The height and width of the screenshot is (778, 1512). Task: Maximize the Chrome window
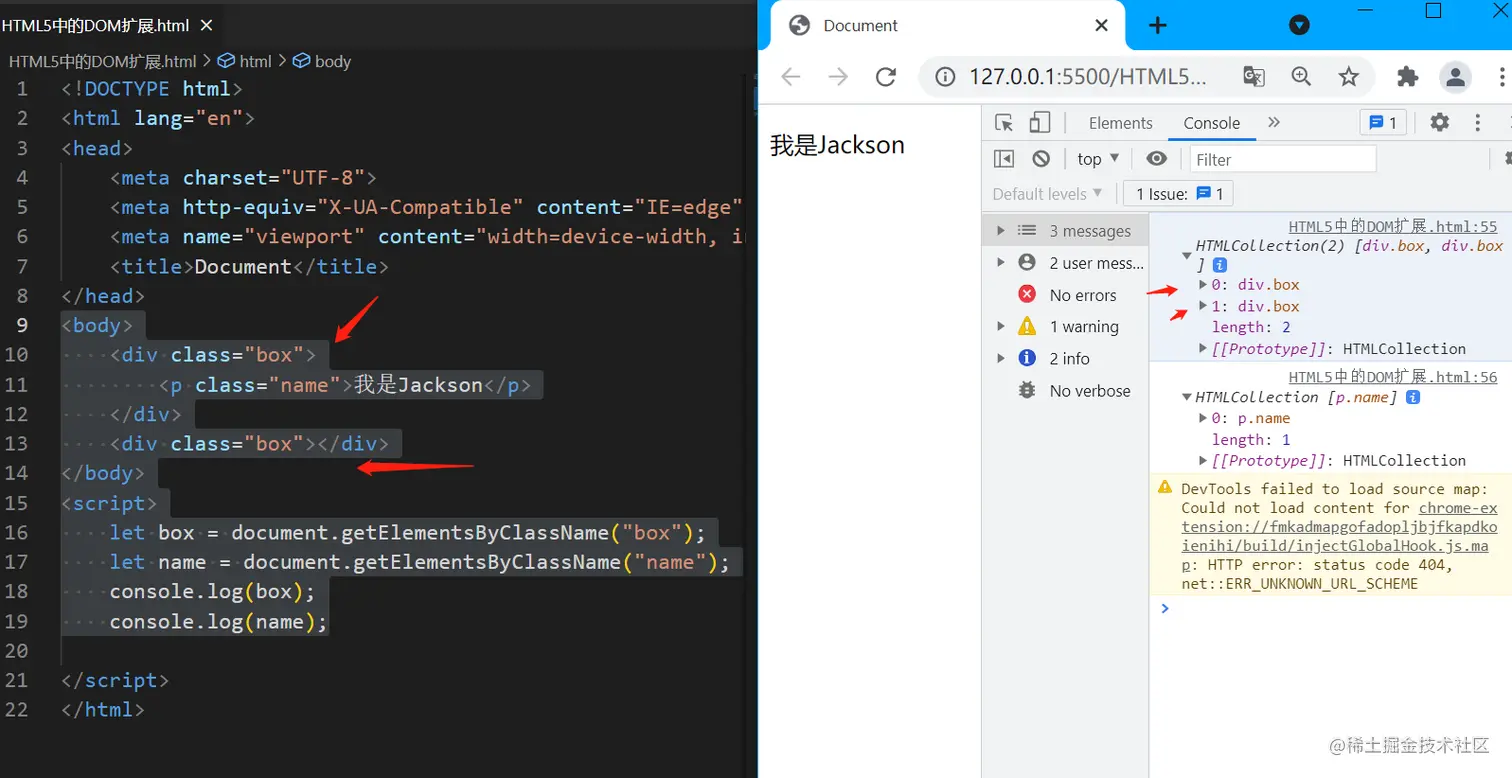pyautogui.click(x=1433, y=10)
